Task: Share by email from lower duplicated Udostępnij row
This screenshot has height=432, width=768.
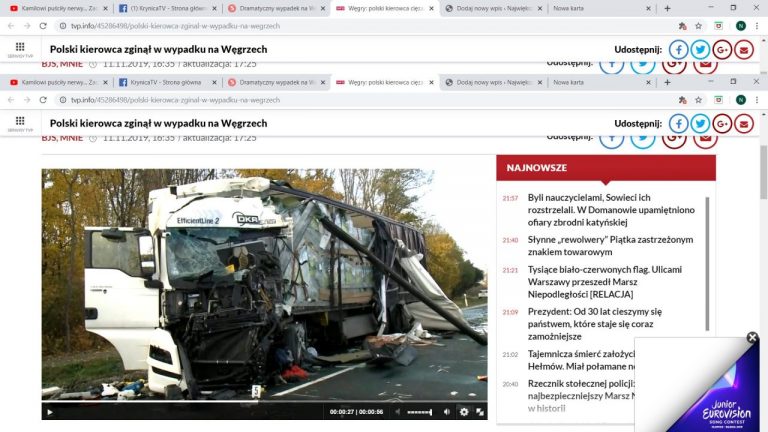Action: click(x=744, y=123)
